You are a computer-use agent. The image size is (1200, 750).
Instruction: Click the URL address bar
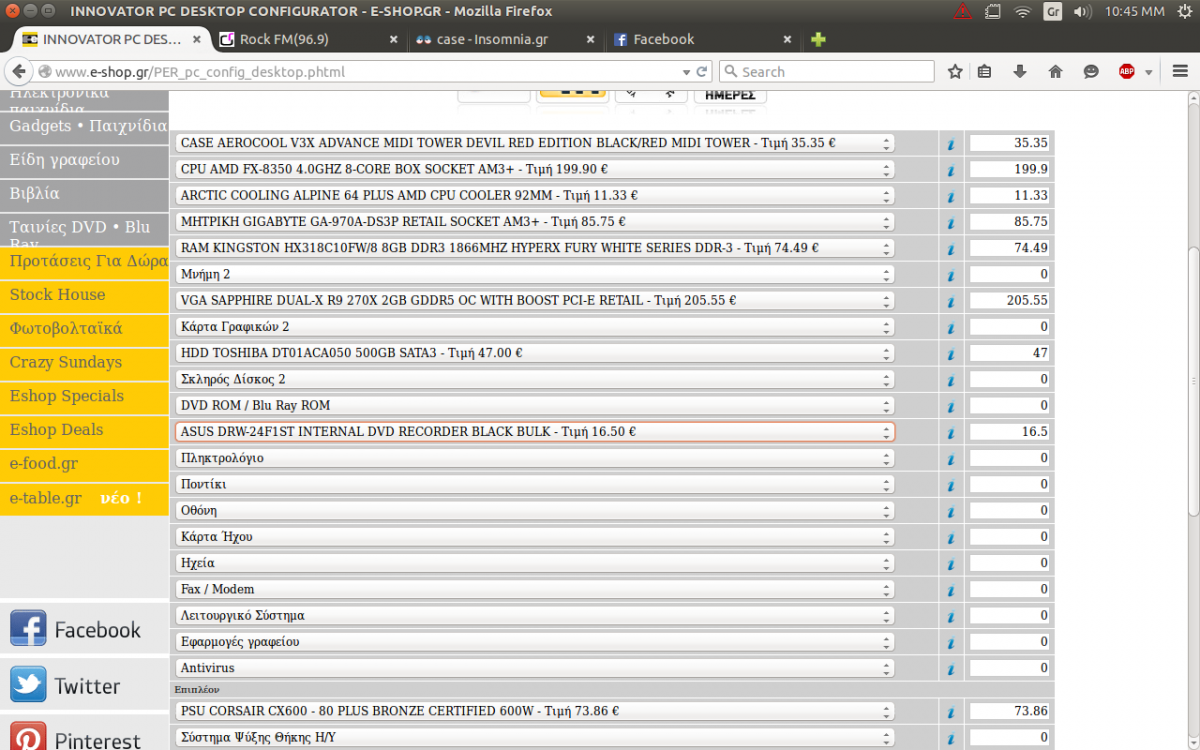360,72
